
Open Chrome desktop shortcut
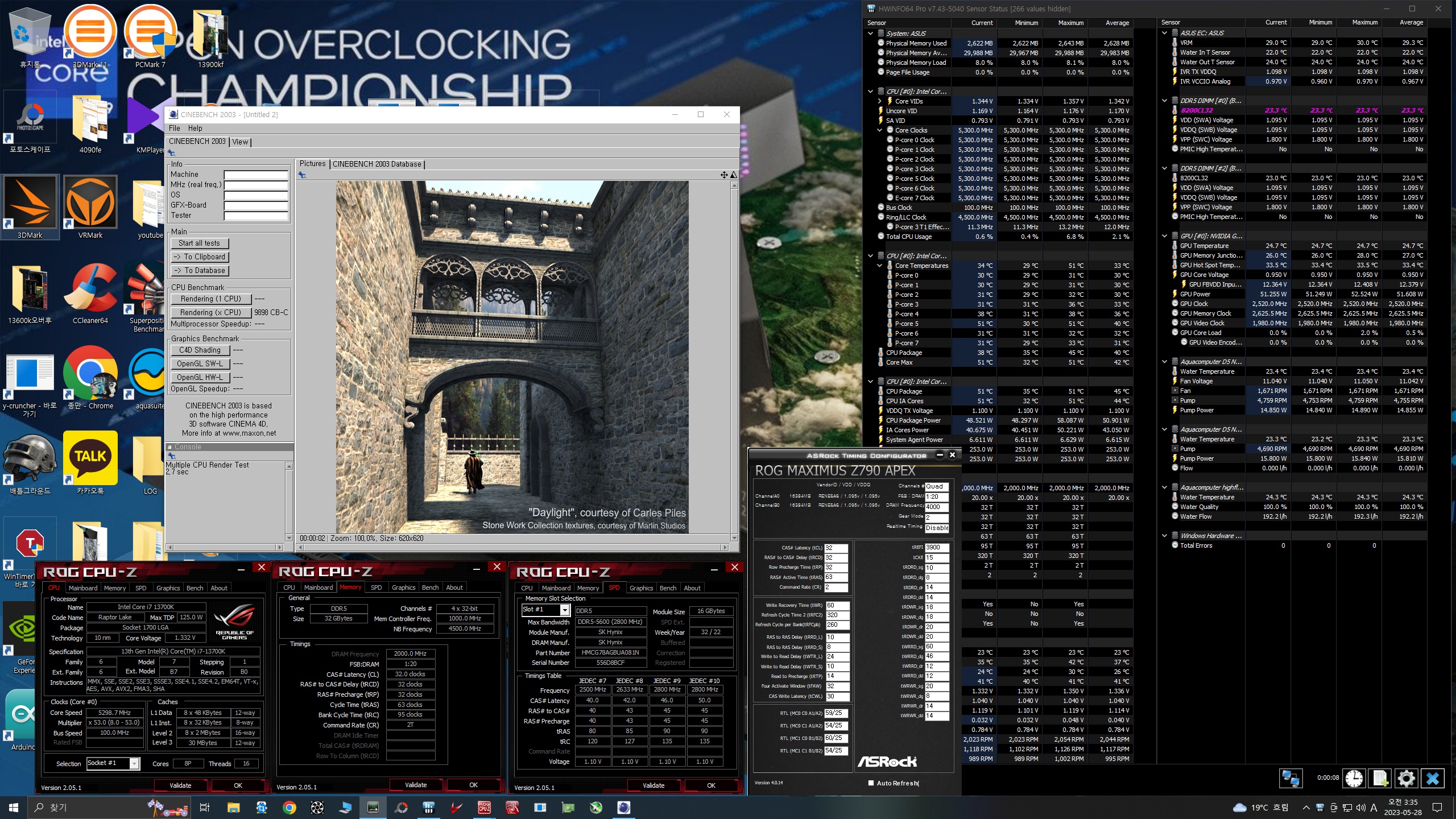[x=90, y=378]
